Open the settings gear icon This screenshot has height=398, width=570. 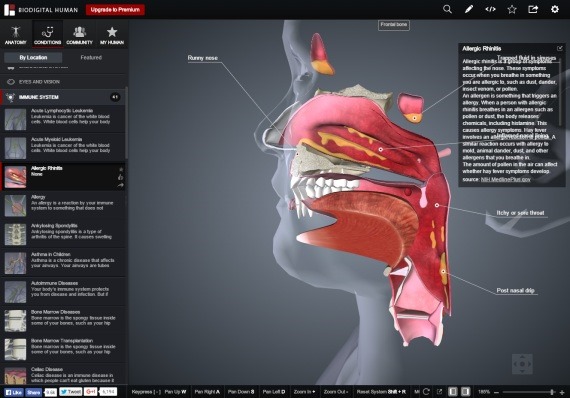555,9
